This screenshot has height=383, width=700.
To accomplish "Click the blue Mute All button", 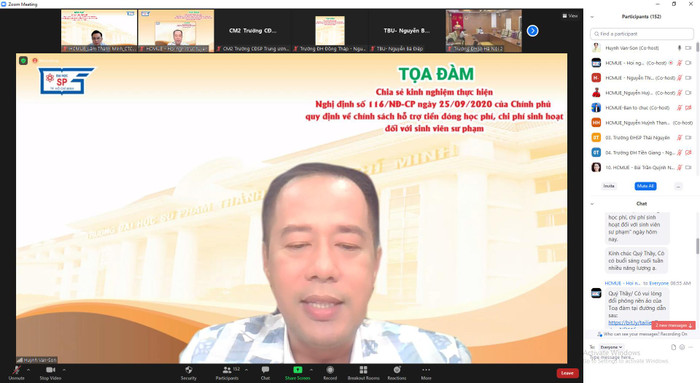I will [646, 186].
